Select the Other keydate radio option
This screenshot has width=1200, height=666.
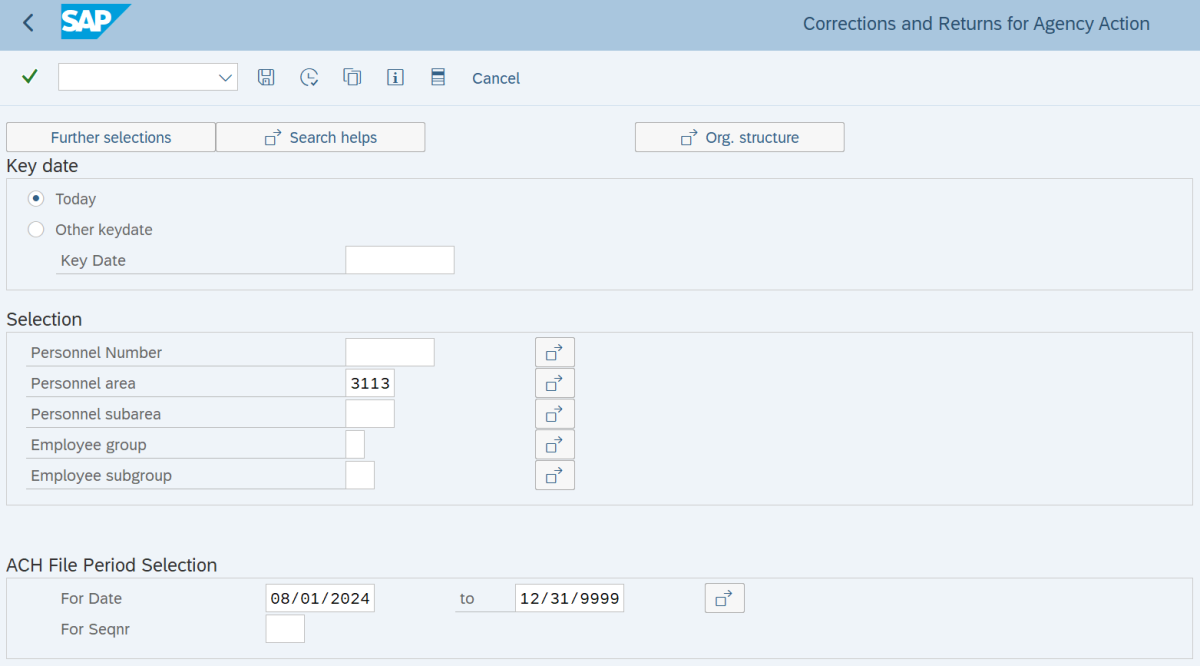tap(36, 230)
